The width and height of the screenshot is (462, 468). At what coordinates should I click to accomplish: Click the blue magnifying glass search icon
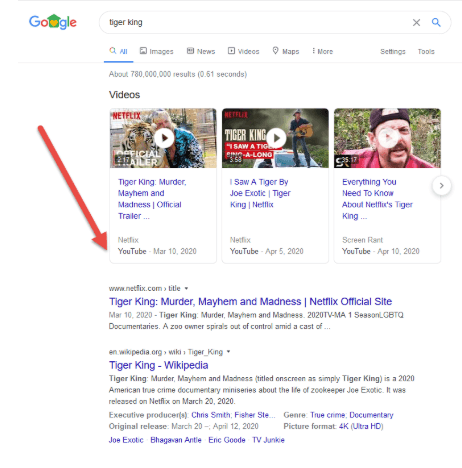click(x=436, y=22)
